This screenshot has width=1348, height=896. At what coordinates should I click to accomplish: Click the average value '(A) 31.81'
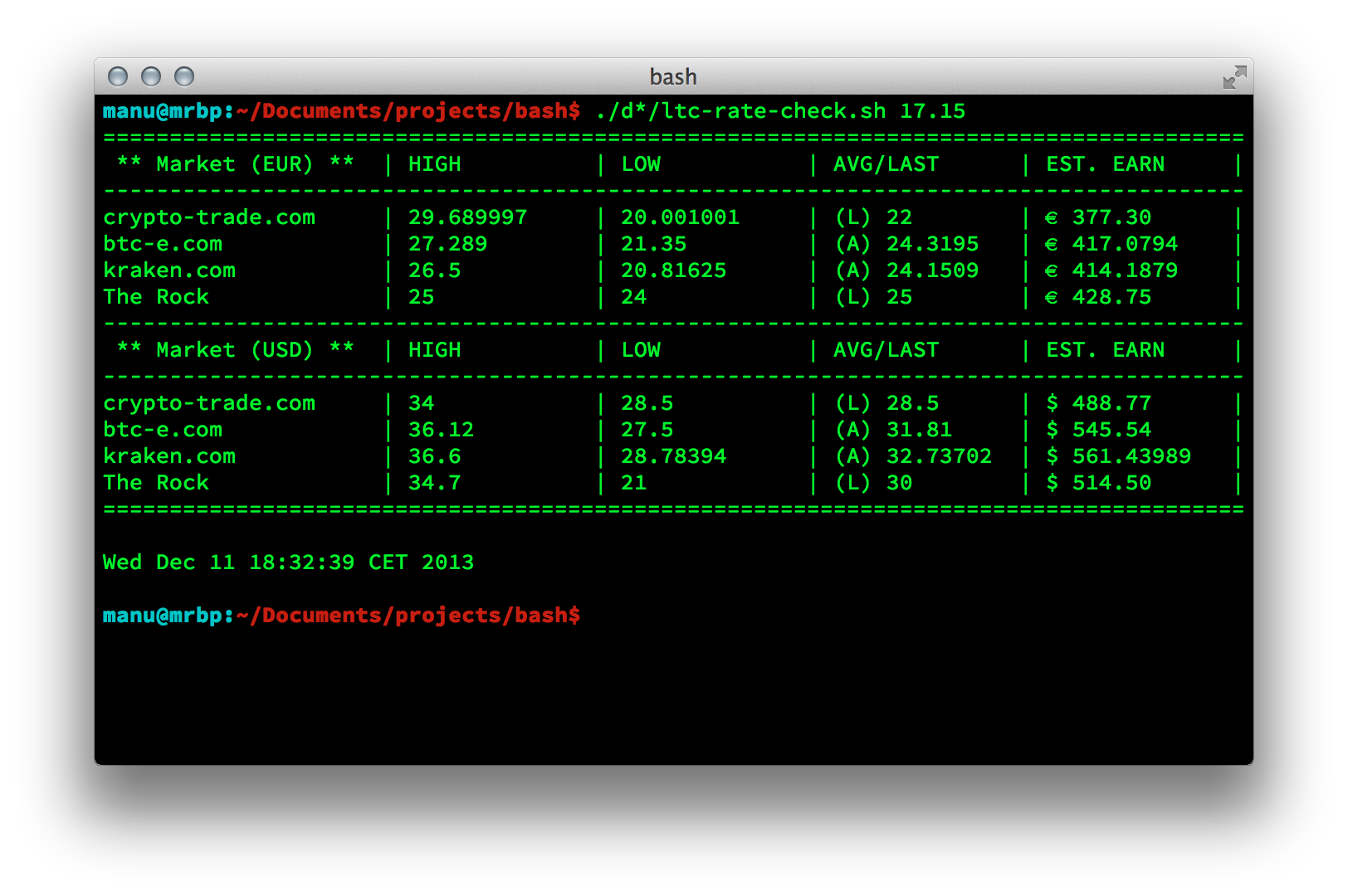(893, 430)
